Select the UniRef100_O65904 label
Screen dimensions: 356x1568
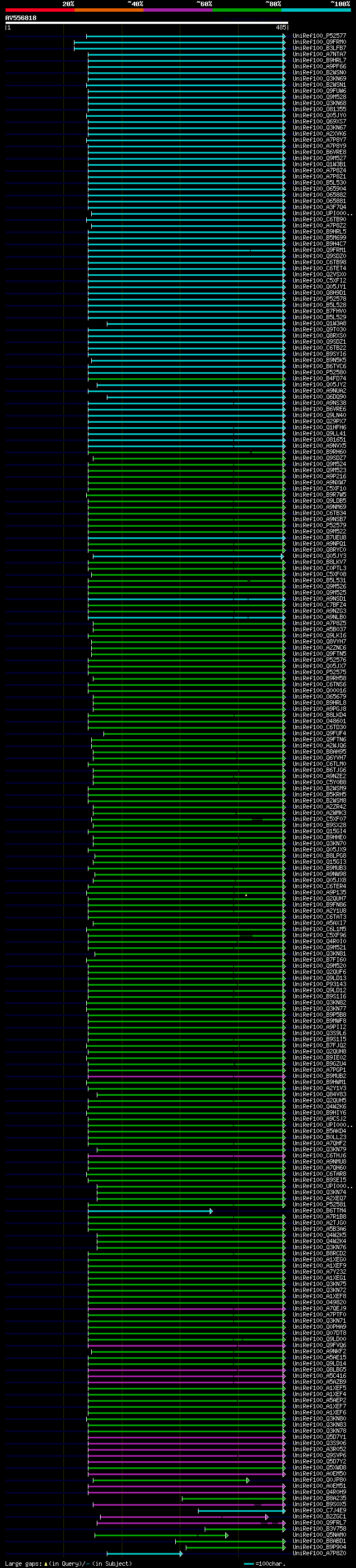(x=319, y=189)
